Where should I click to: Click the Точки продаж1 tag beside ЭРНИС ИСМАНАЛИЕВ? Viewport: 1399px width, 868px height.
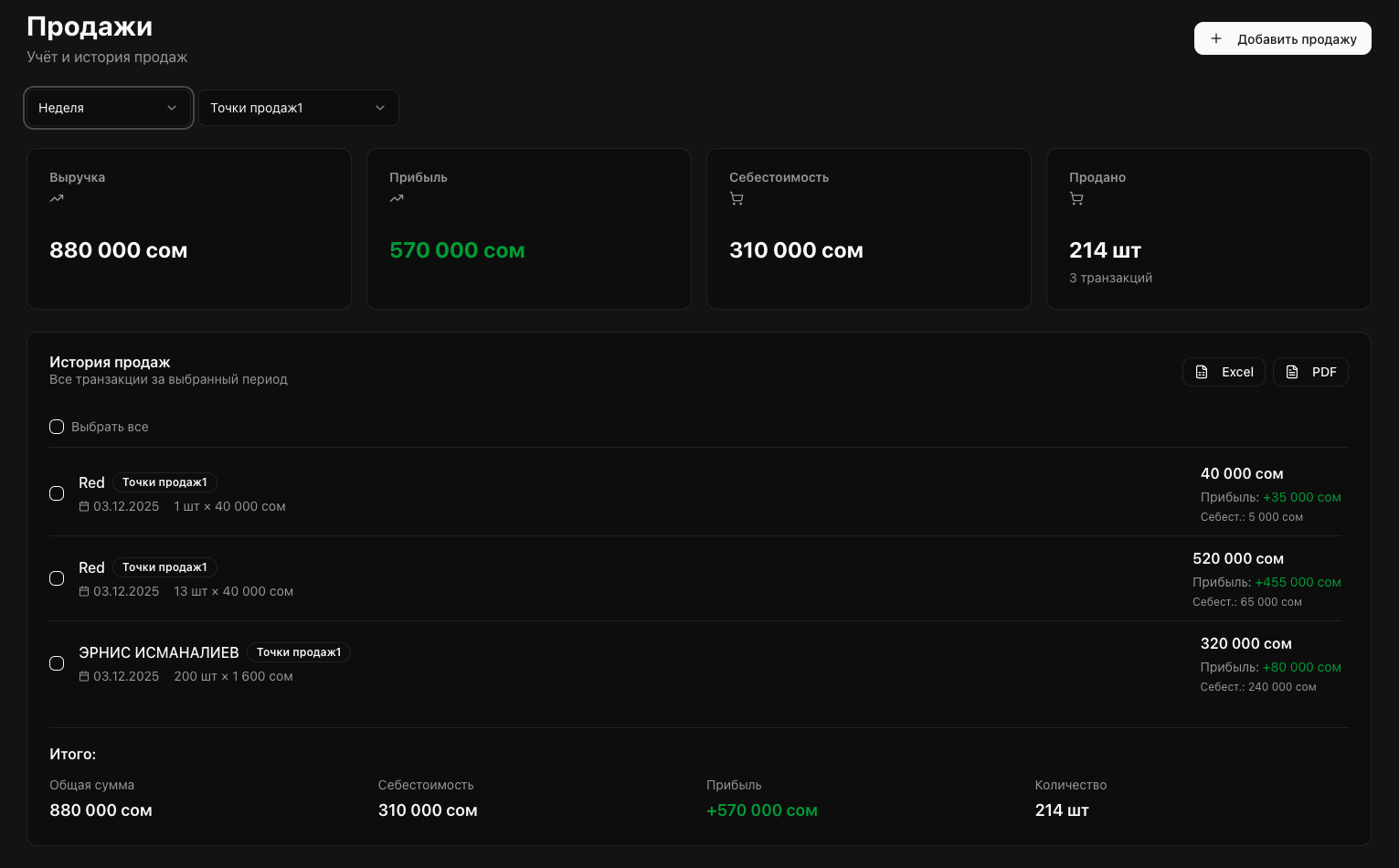point(299,652)
